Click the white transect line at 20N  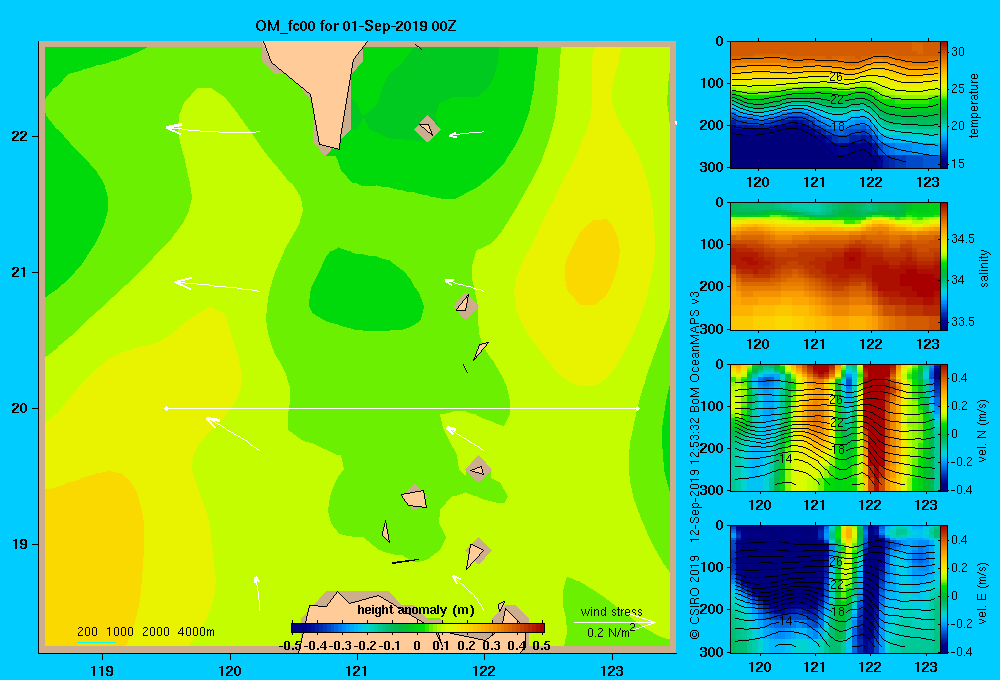tap(402, 408)
